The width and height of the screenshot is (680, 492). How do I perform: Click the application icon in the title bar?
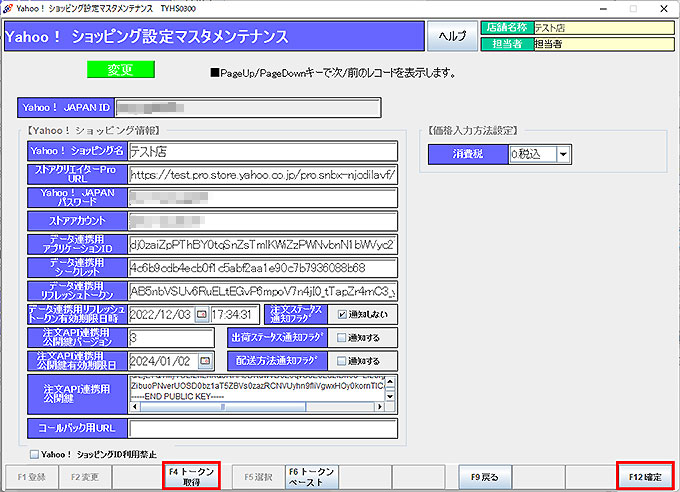click(x=7, y=8)
